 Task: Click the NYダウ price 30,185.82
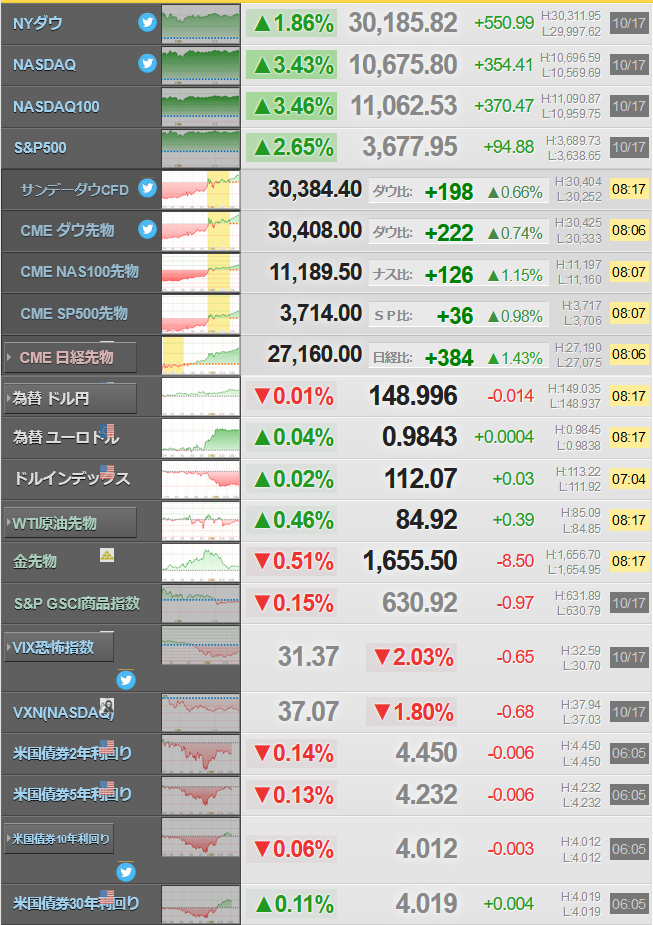(x=403, y=24)
